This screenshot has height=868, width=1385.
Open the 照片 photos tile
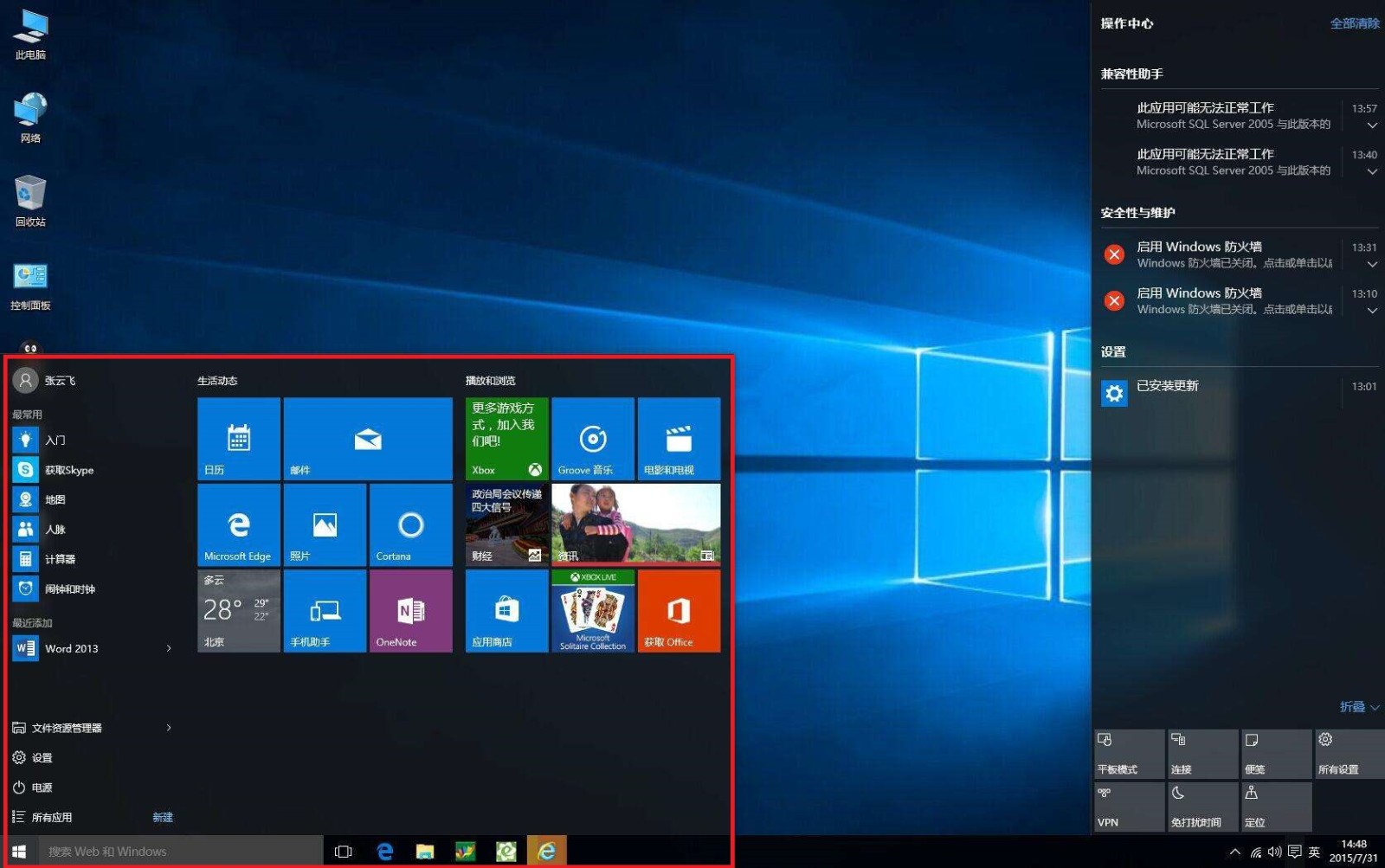click(325, 524)
